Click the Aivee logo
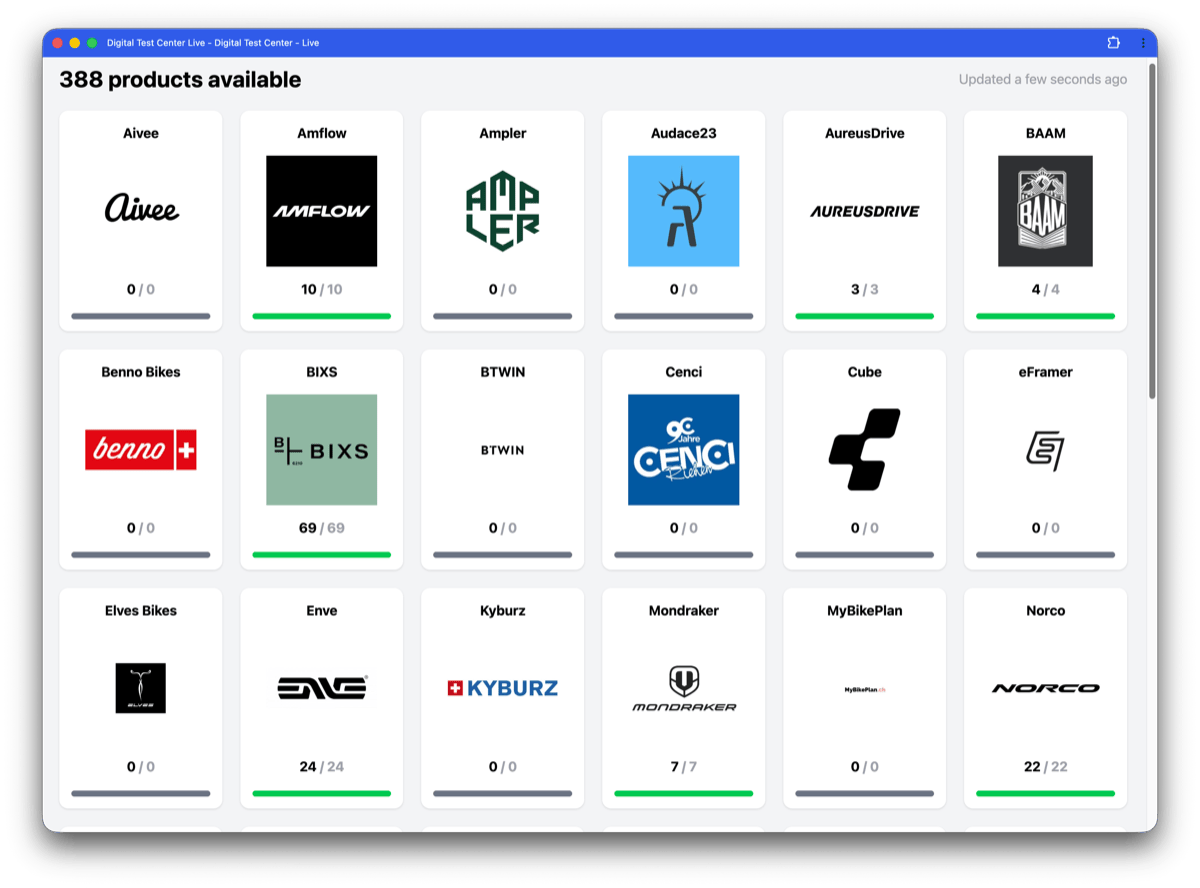Screen dimensions: 1200x888 (141, 210)
